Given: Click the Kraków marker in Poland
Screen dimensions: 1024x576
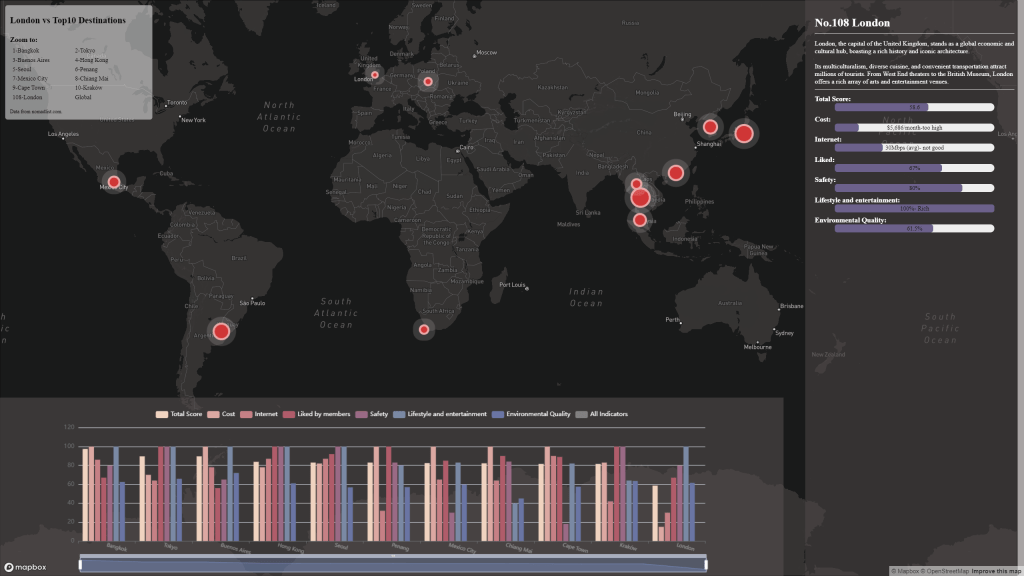Looking at the screenshot, I should tap(428, 82).
